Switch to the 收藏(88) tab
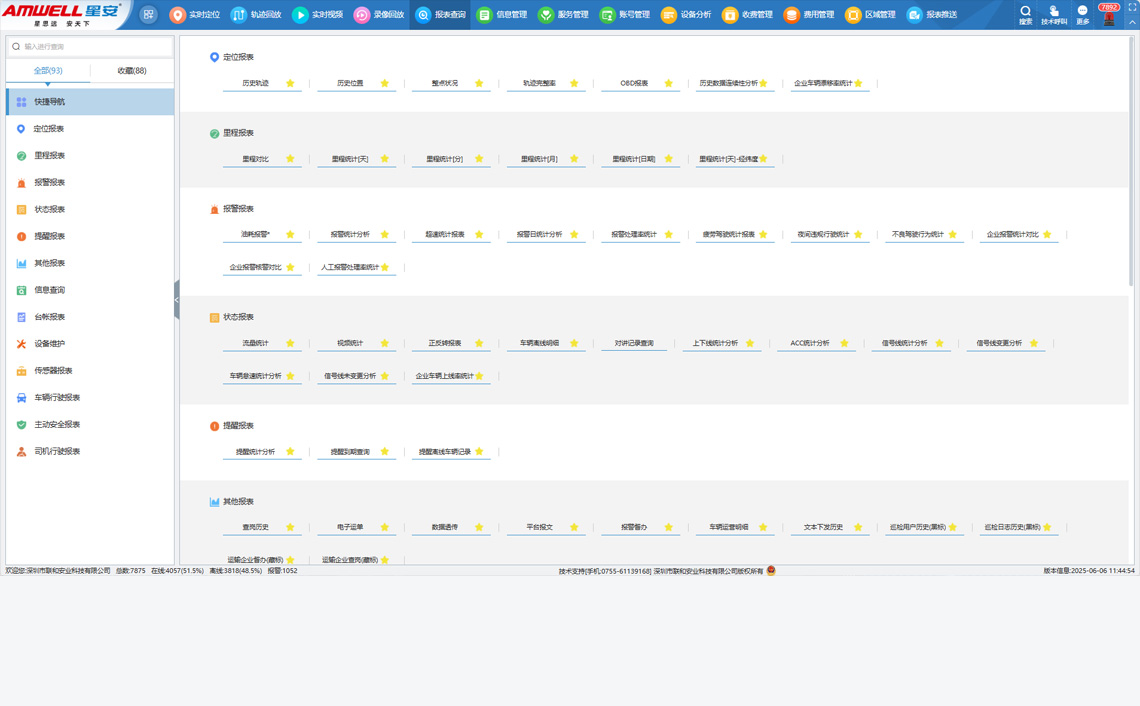This screenshot has width=1140, height=706. (x=131, y=71)
